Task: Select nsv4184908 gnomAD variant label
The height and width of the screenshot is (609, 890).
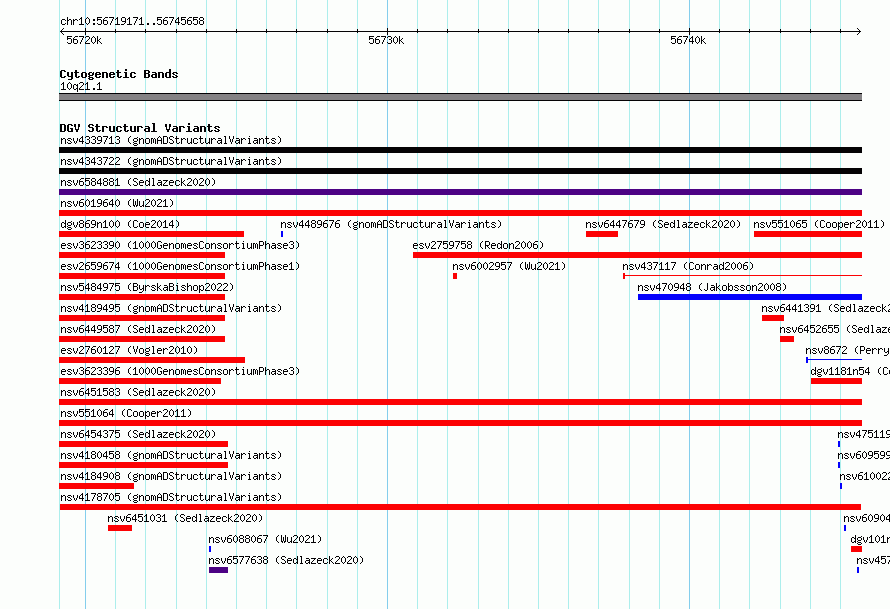Action: tap(171, 476)
